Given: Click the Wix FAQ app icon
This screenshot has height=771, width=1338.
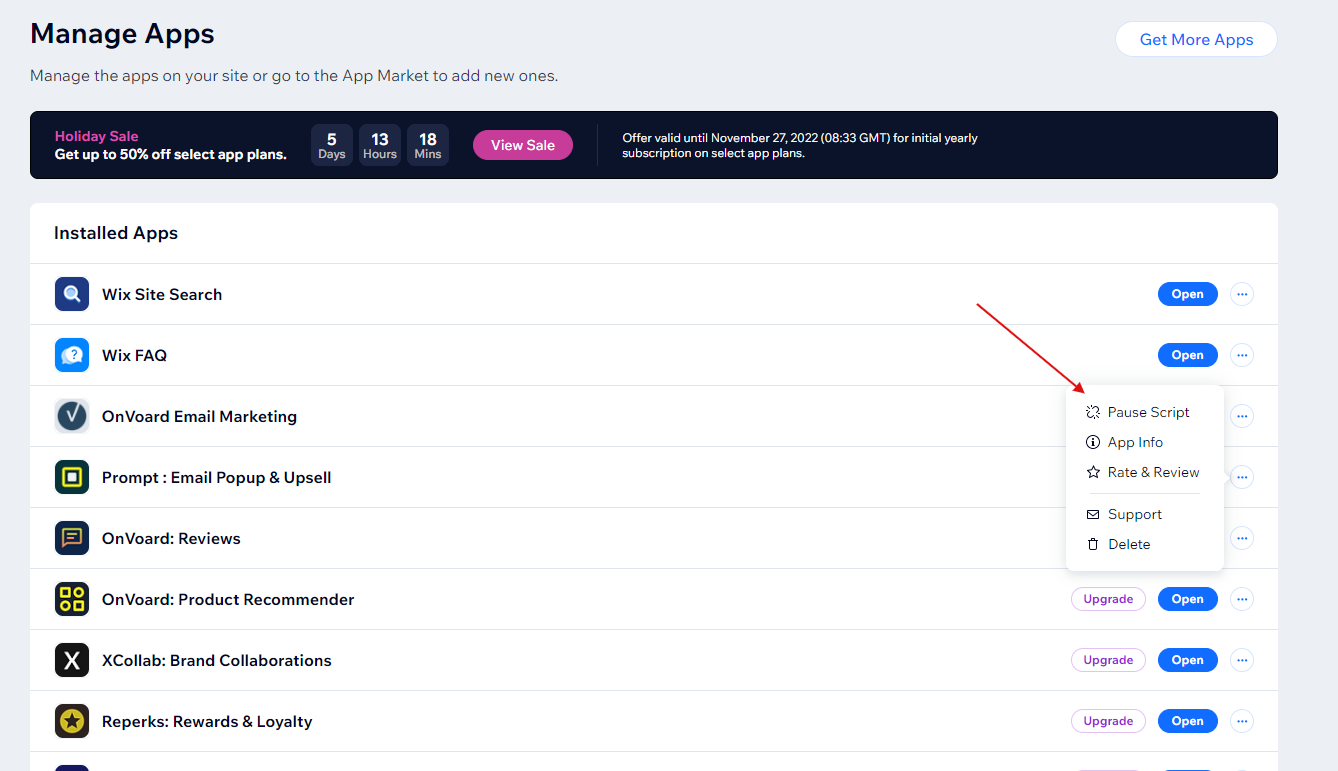Looking at the screenshot, I should coord(72,355).
